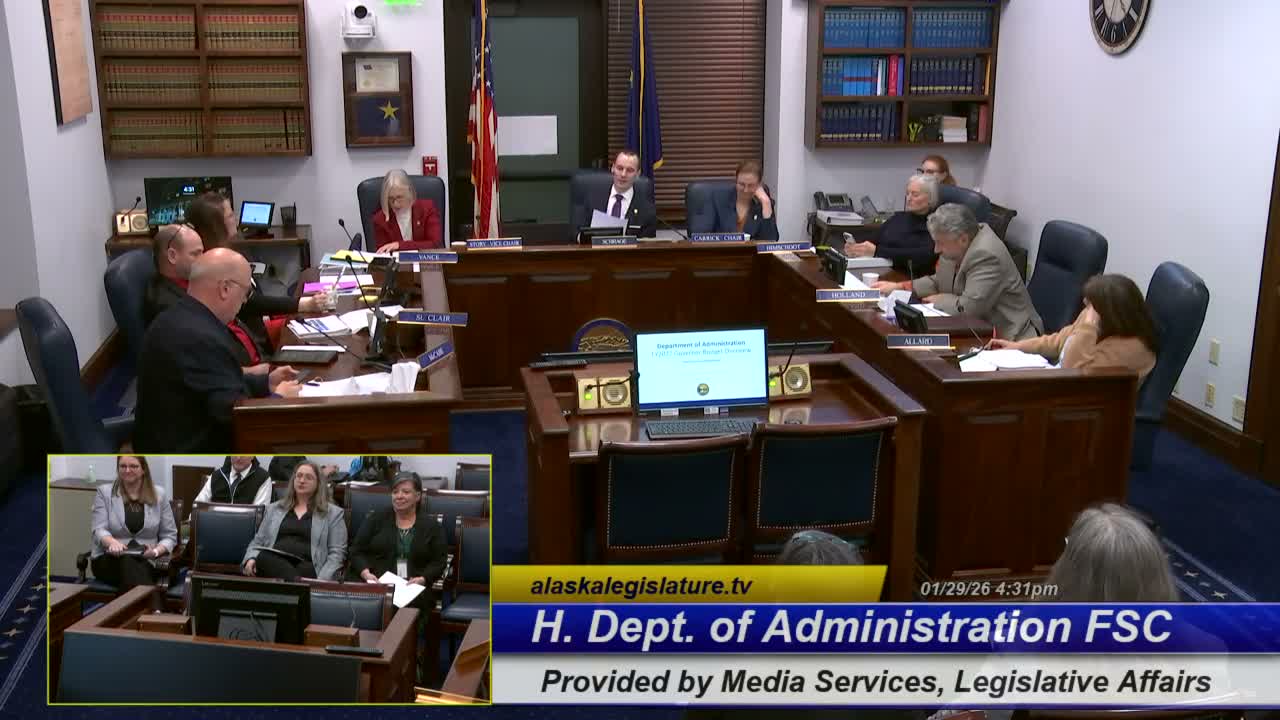Screen dimensions: 1280x720
Task: Select the "CARRICK, CHAIR" nameplate
Action: coord(718,238)
